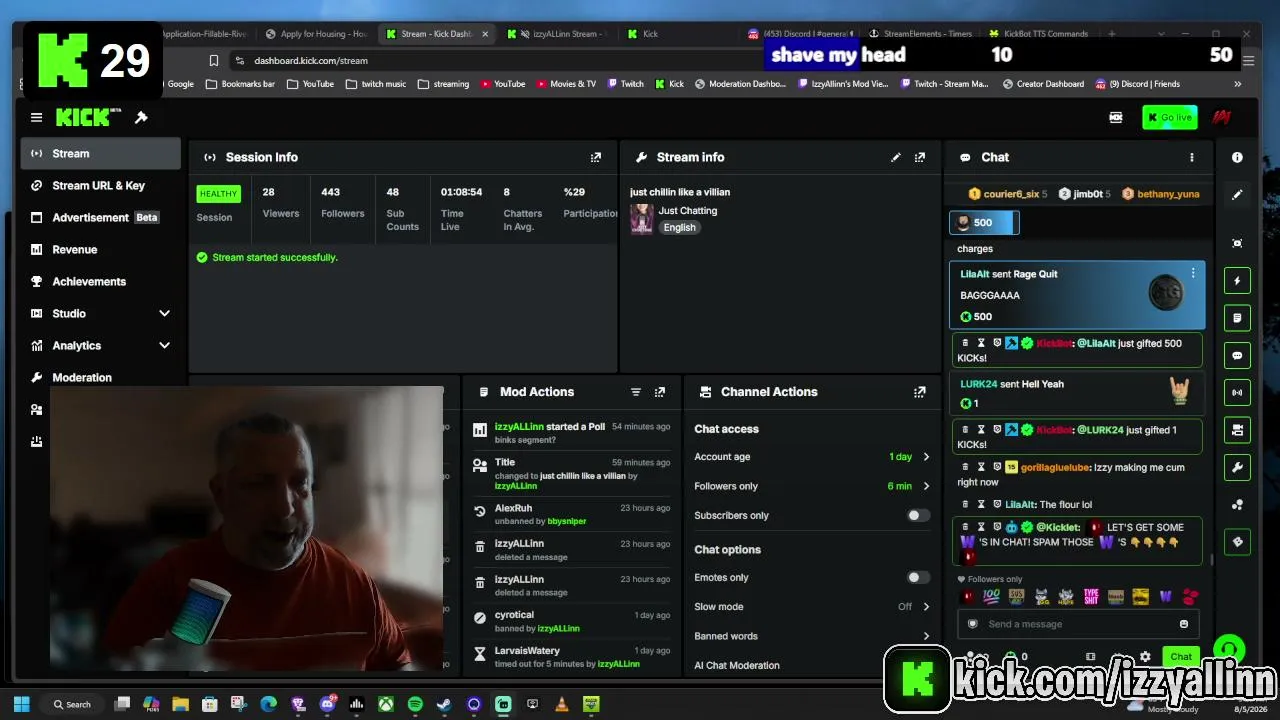Click the pencil icon in right sidebar
The image size is (1280, 720).
point(1237,195)
